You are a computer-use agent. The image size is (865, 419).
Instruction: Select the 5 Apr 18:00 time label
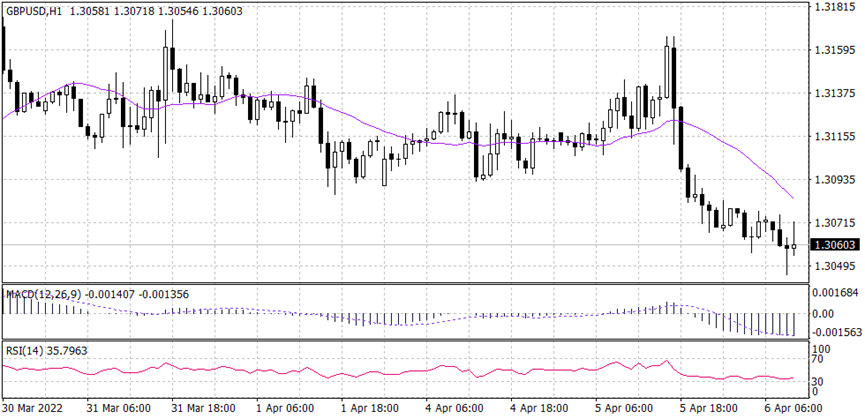(706, 409)
